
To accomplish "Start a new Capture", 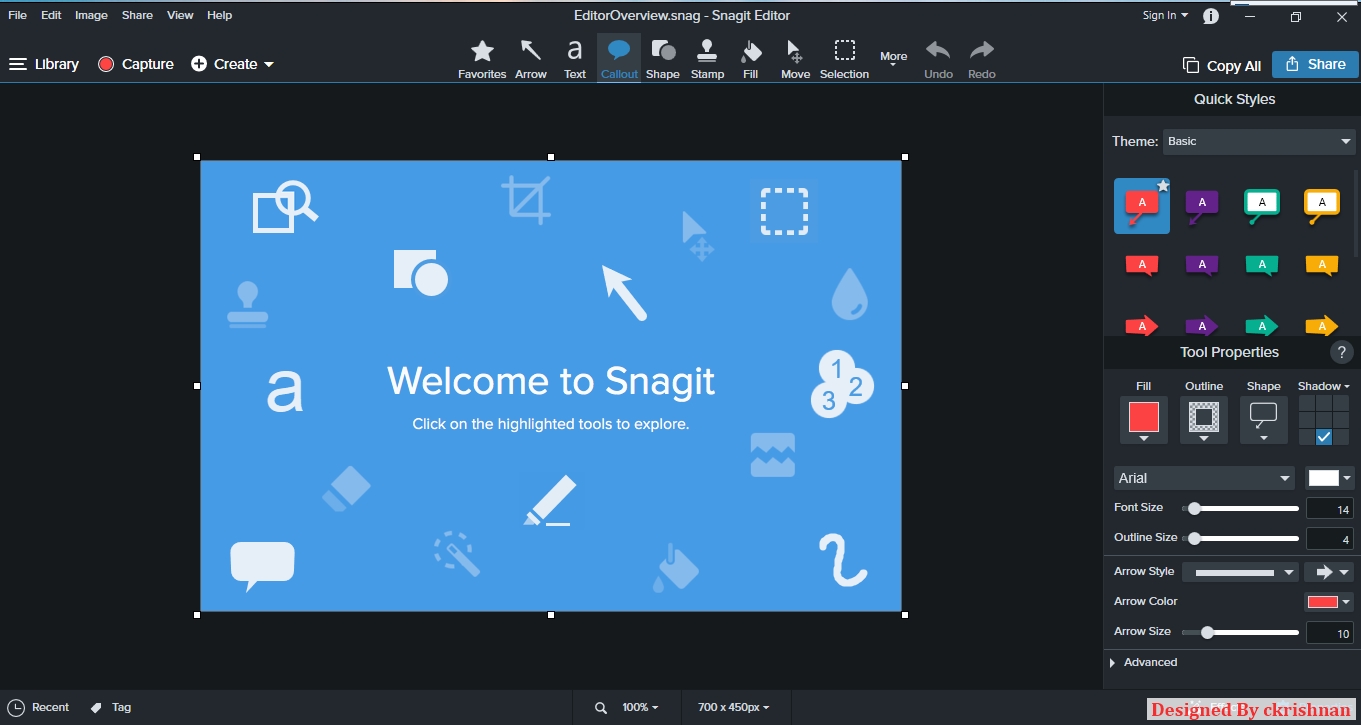I will point(135,63).
